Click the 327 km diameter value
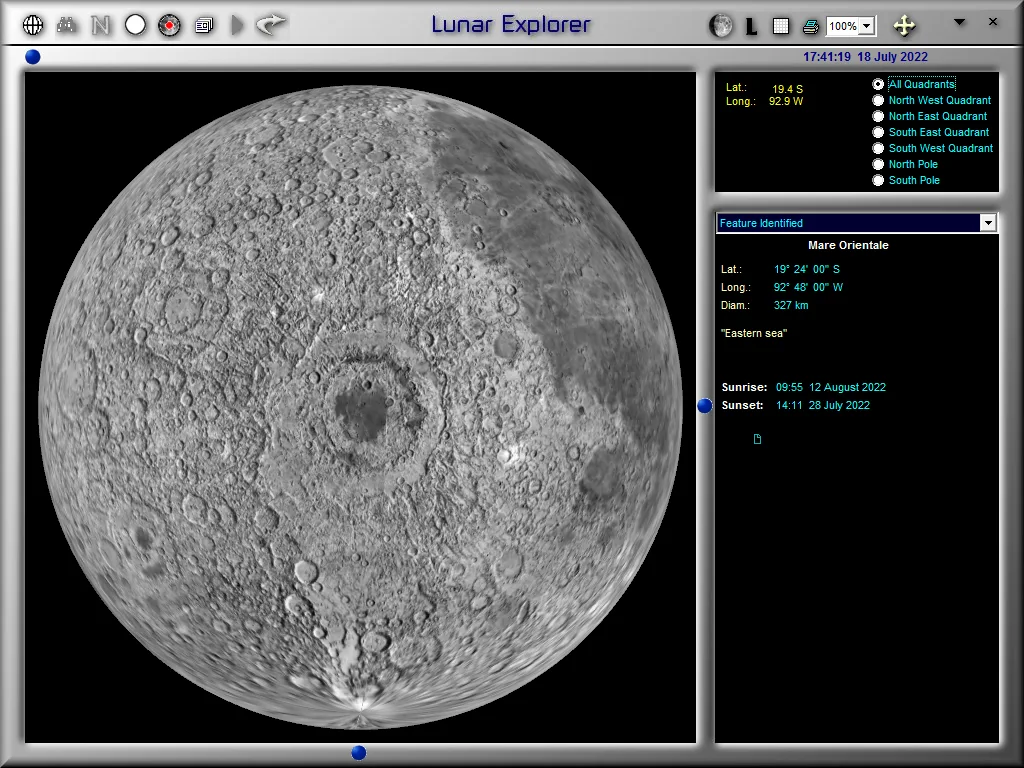Viewport: 1024px width, 768px height. (791, 305)
